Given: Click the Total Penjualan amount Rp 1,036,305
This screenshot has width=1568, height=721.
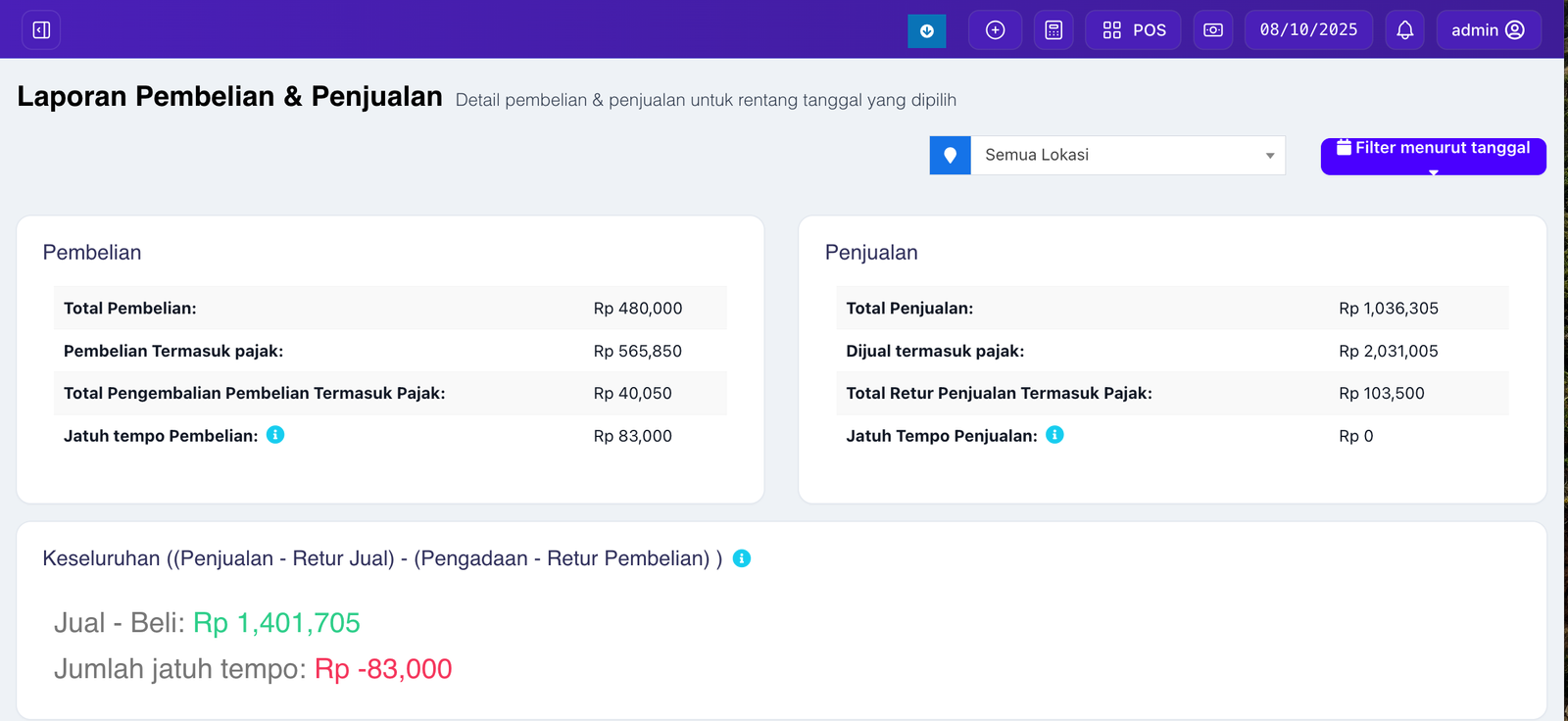Looking at the screenshot, I should [1388, 309].
